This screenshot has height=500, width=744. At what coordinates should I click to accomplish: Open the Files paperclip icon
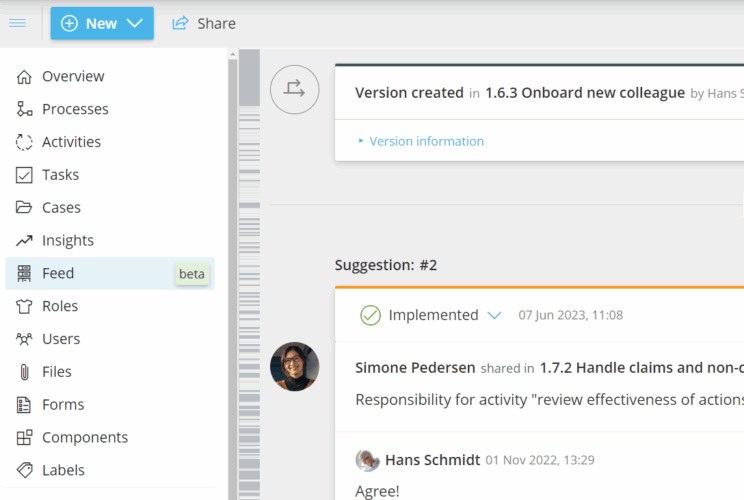[24, 372]
